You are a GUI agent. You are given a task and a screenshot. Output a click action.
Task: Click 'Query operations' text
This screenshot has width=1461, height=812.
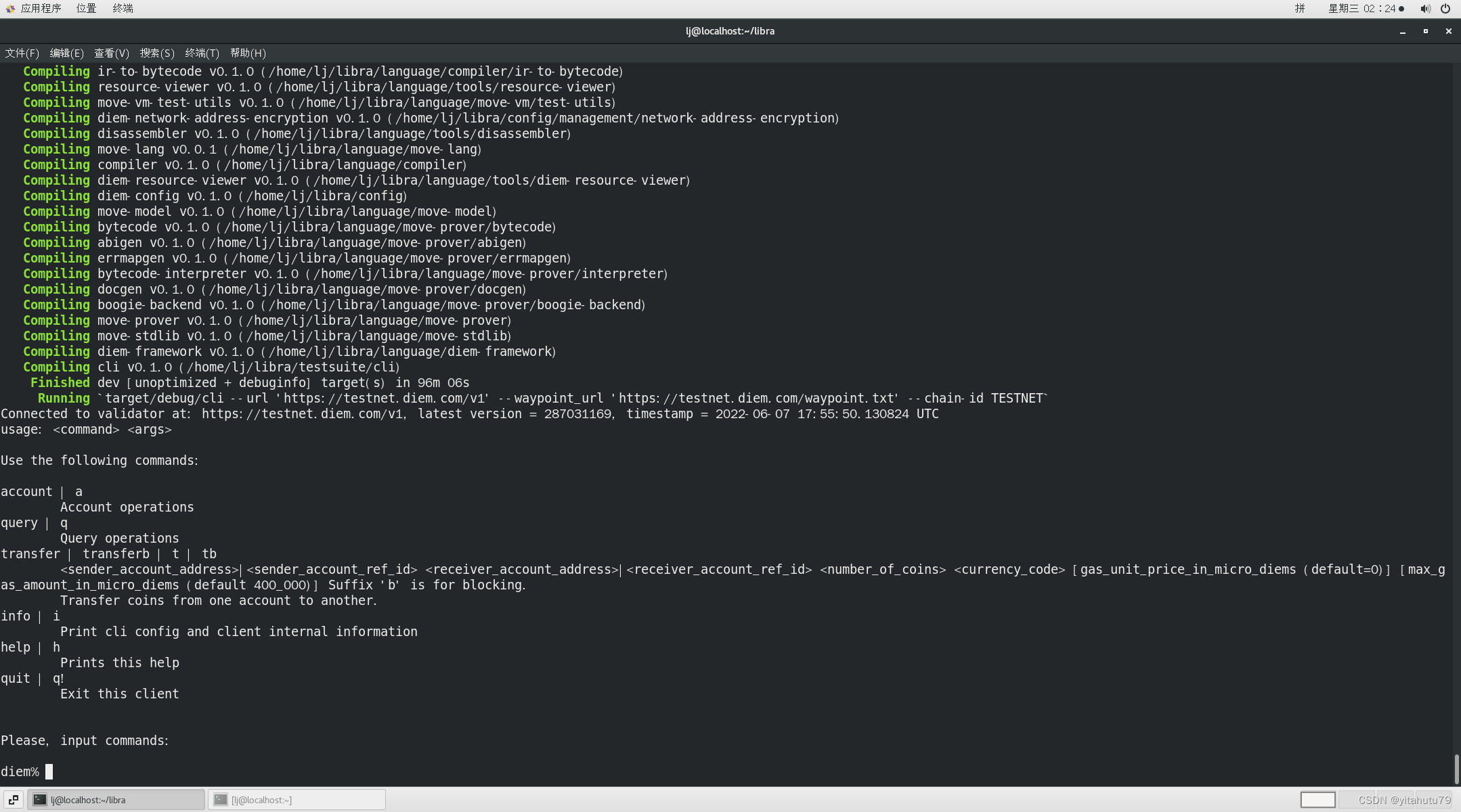point(120,538)
